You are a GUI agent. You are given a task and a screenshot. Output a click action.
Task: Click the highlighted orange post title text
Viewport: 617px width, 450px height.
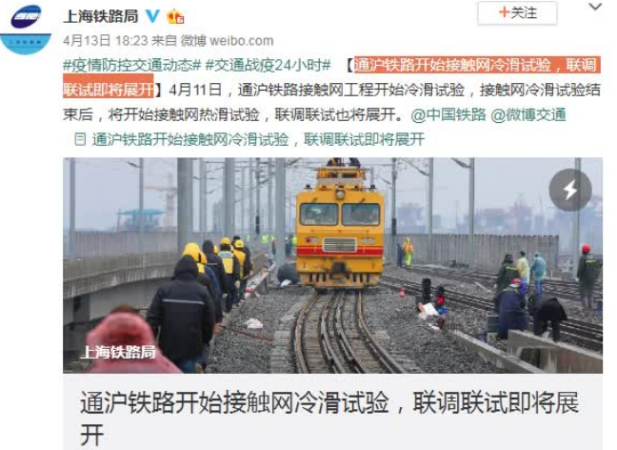coord(332,77)
